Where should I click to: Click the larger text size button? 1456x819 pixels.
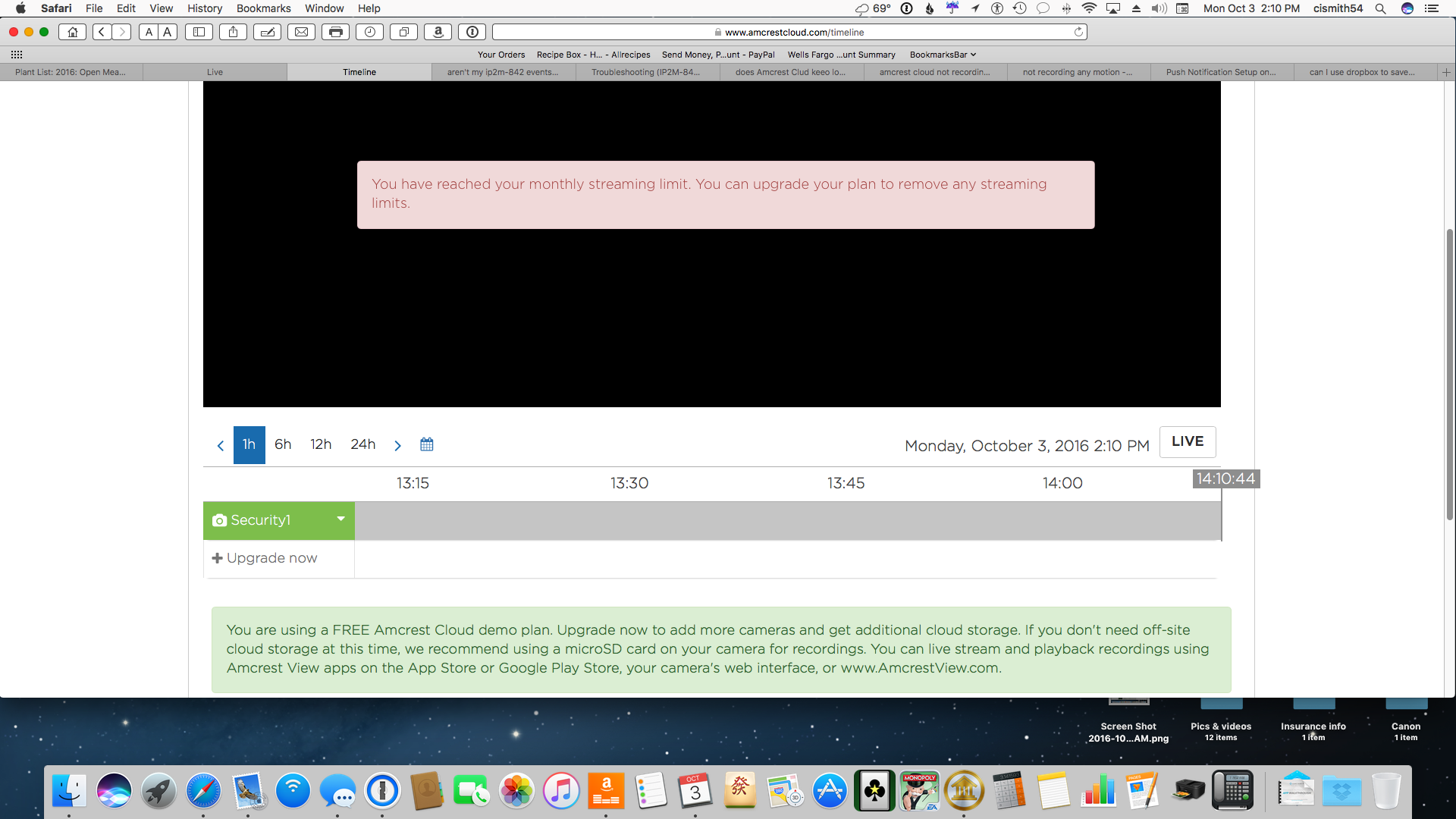click(x=168, y=32)
